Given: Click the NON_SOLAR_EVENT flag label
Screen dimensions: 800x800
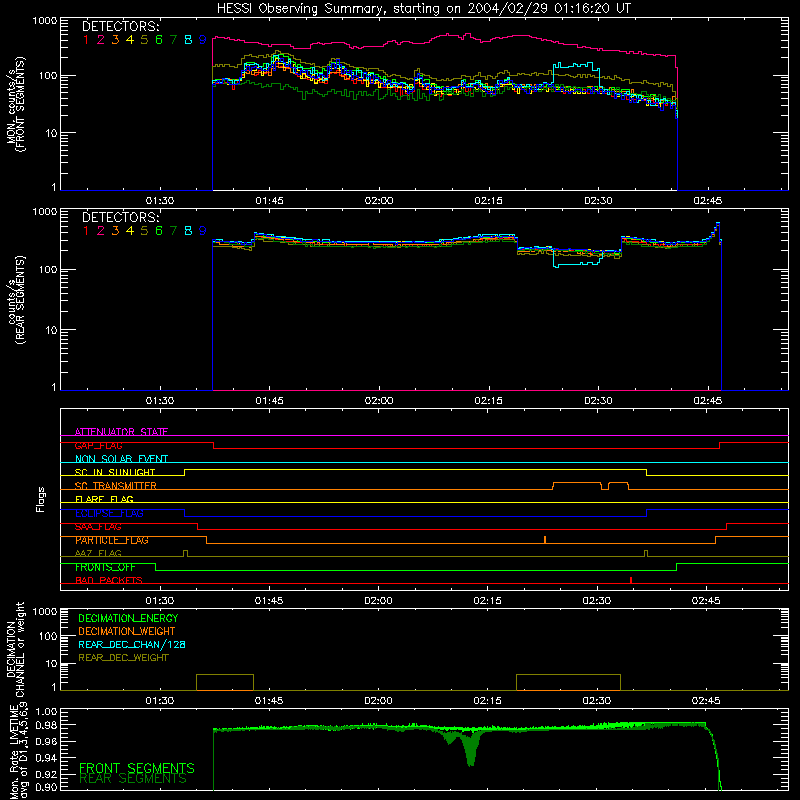Looking at the screenshot, I should [x=121, y=459].
